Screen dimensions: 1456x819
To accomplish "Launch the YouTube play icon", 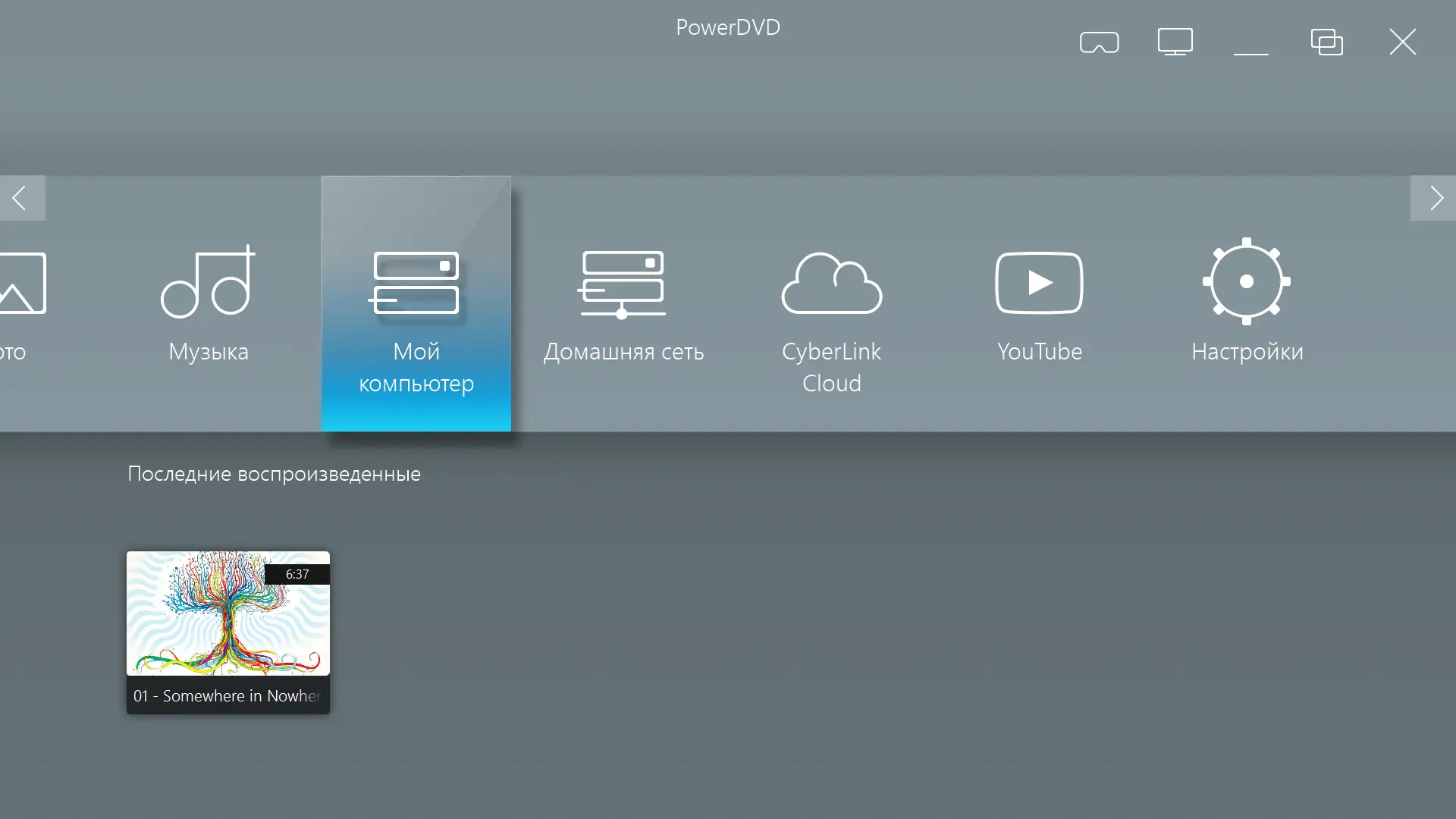I will pos(1039,283).
